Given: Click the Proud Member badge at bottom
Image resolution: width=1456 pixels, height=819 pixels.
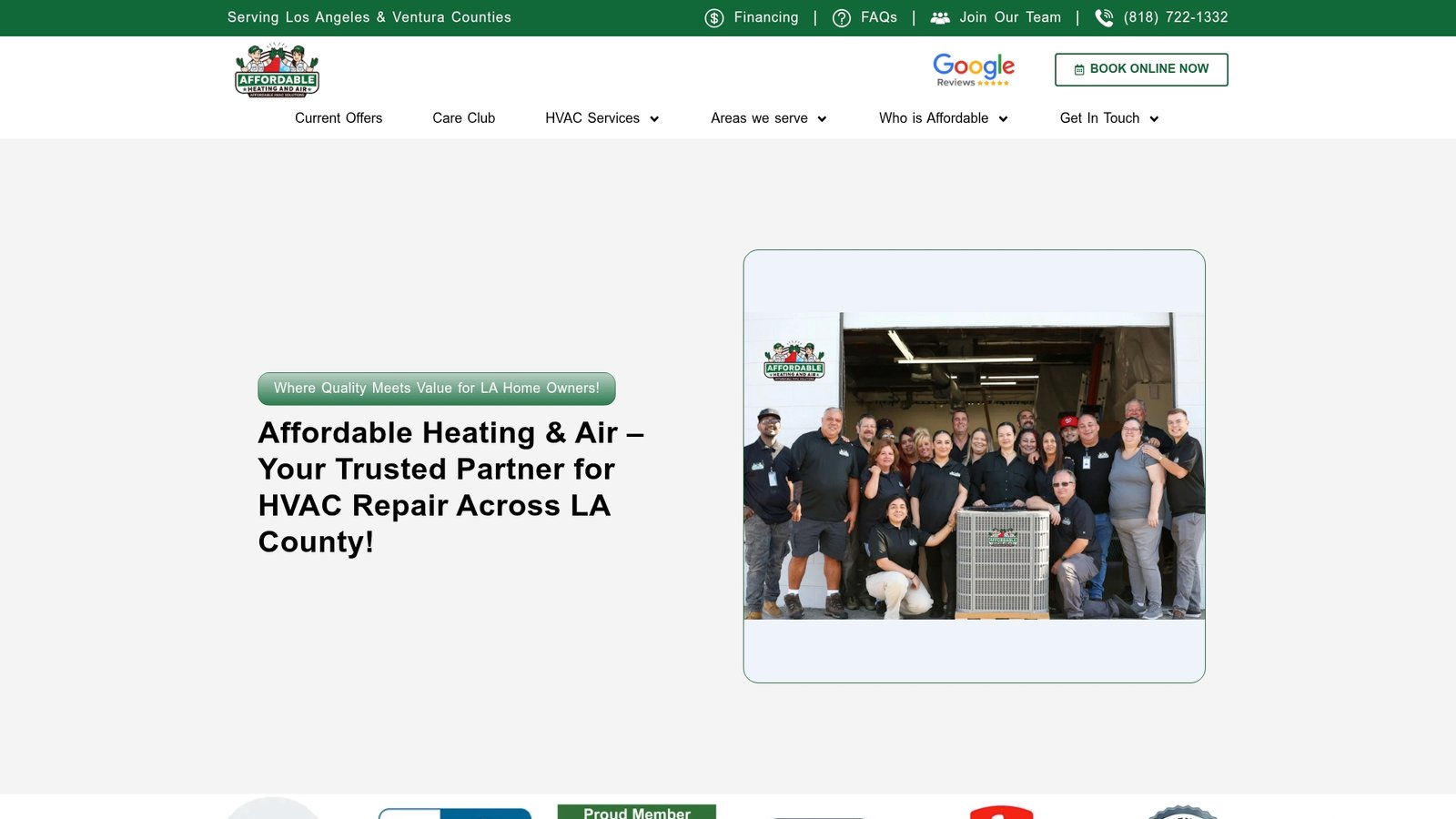Looking at the screenshot, I should click(x=637, y=812).
